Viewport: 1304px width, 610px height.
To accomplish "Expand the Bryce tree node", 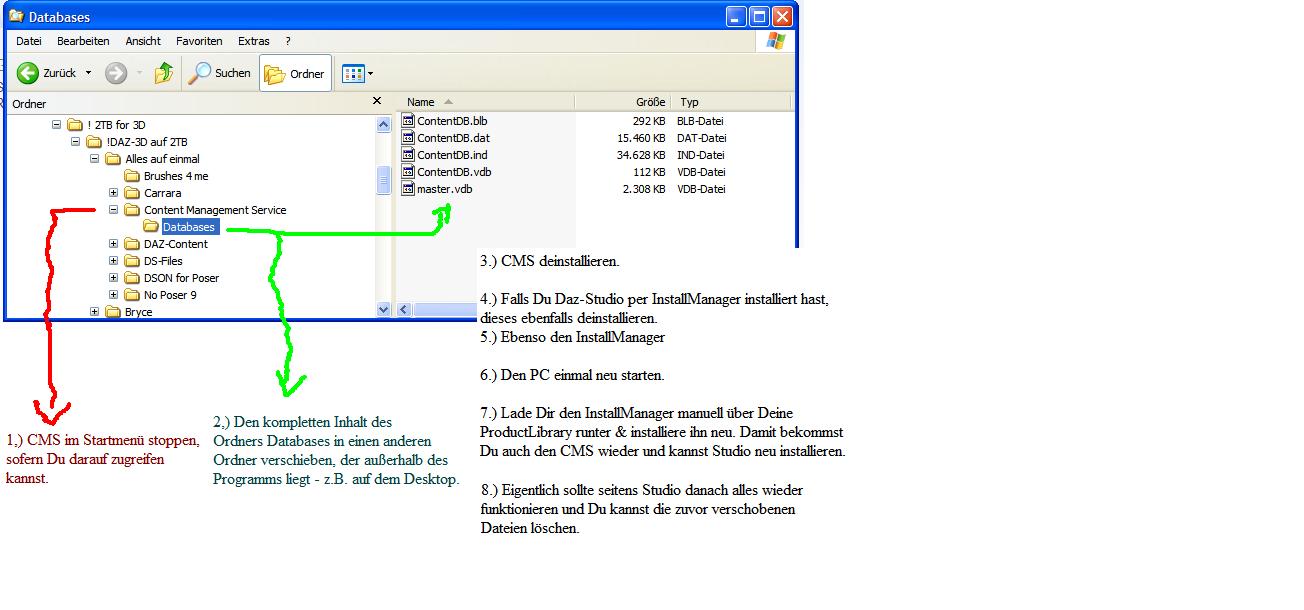I will pyautogui.click(x=95, y=312).
